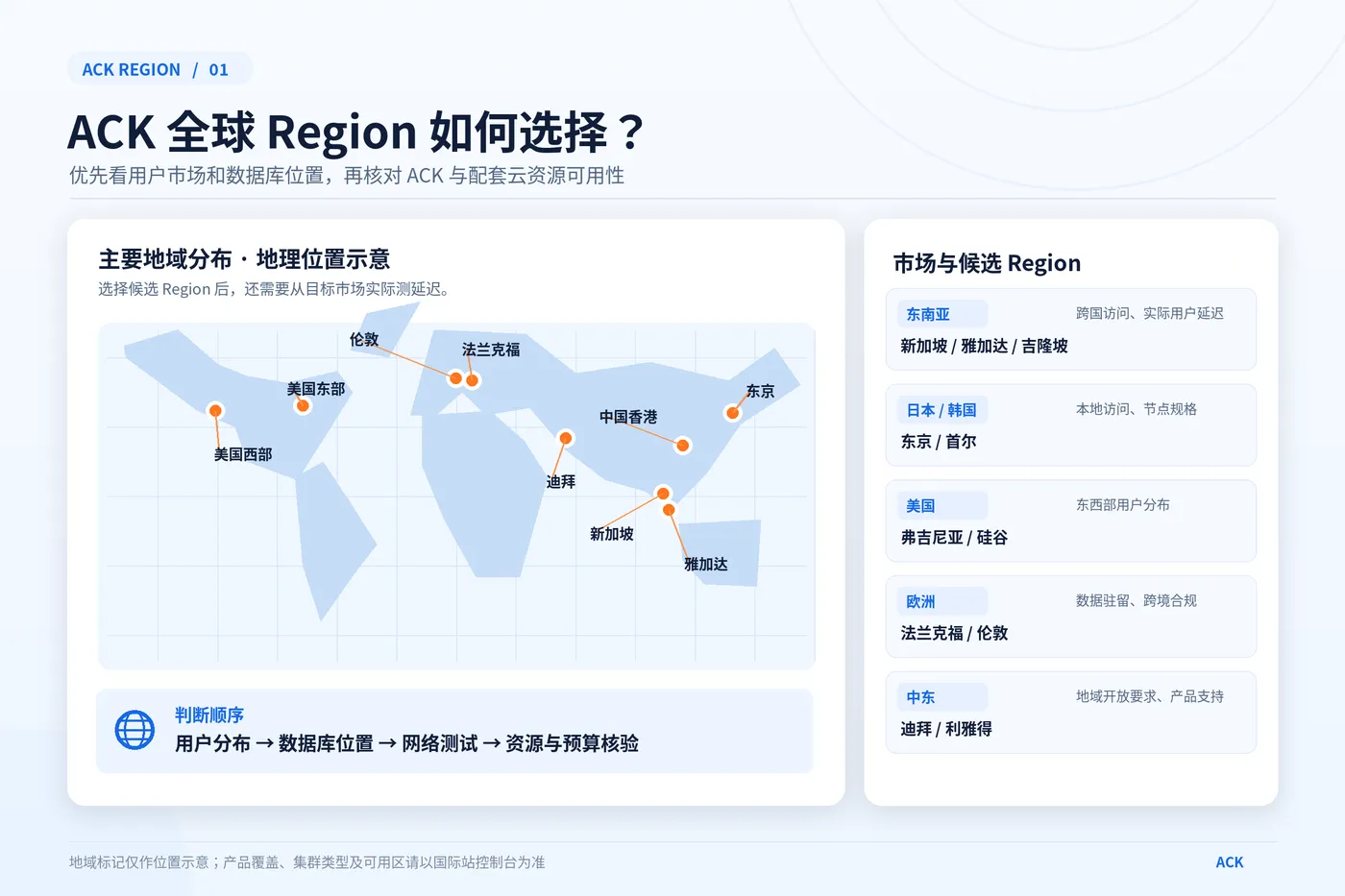The image size is (1345, 896).
Task: Click the 判断顺序 heading
Action: (209, 714)
